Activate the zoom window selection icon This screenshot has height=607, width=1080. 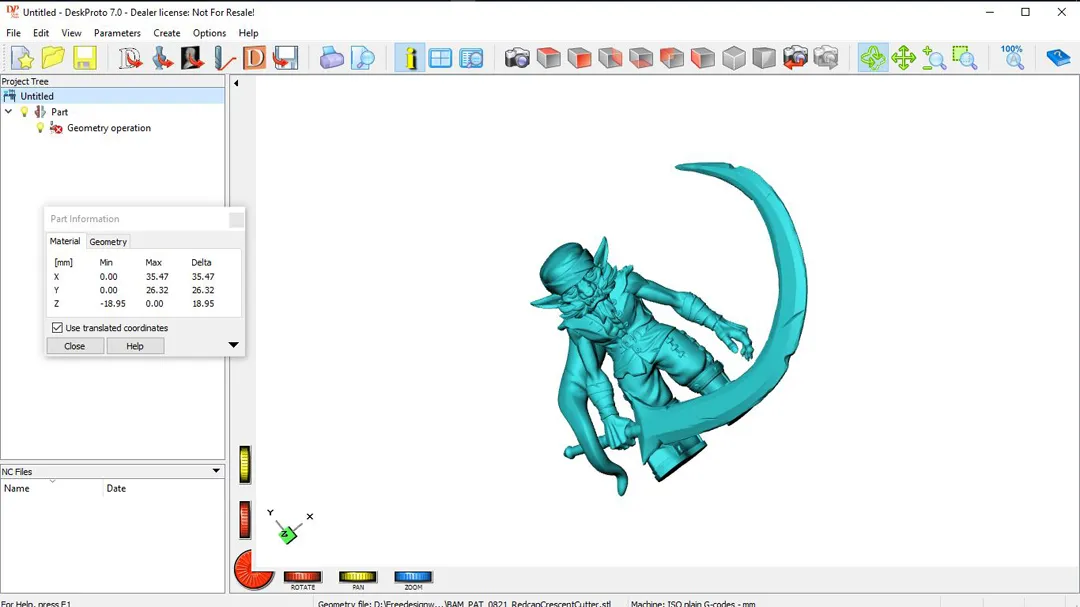pos(964,58)
